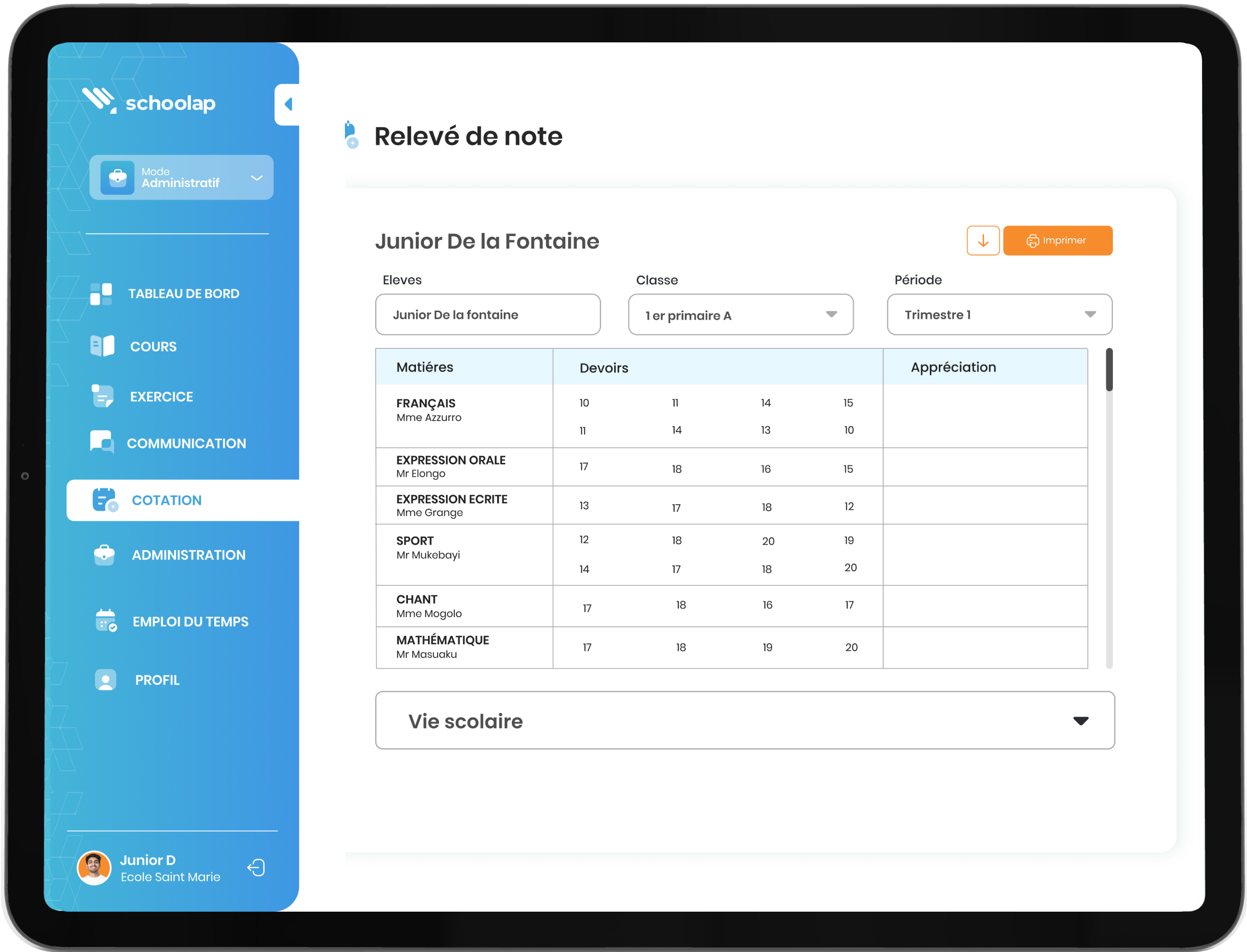Click the Junior D profile avatar

click(x=94, y=868)
